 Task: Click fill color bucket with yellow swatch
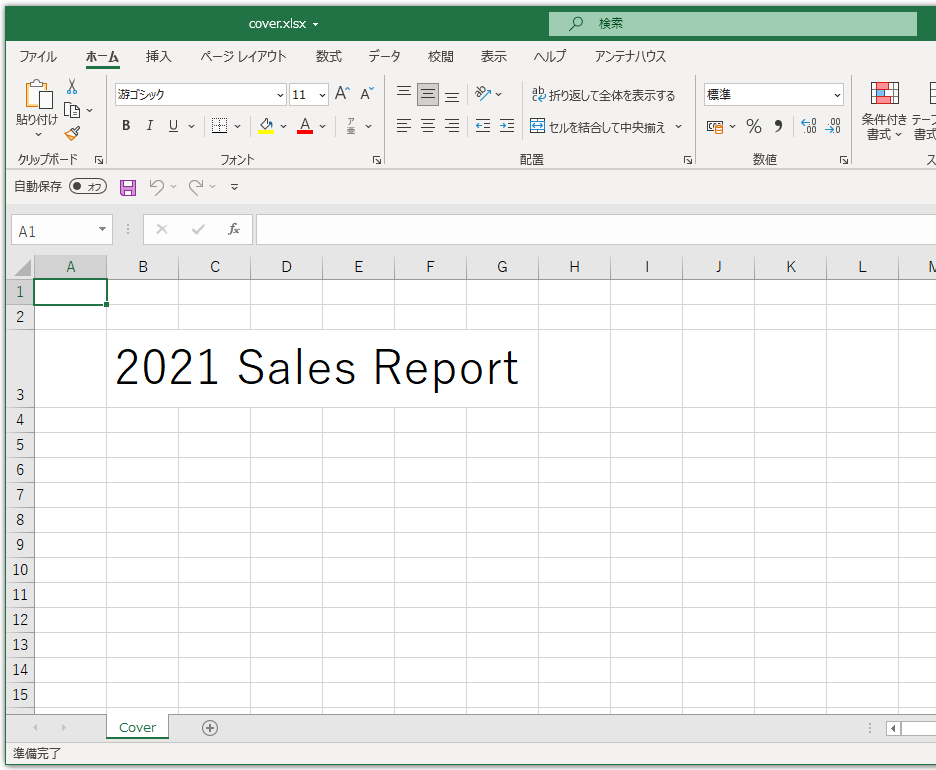[x=266, y=126]
